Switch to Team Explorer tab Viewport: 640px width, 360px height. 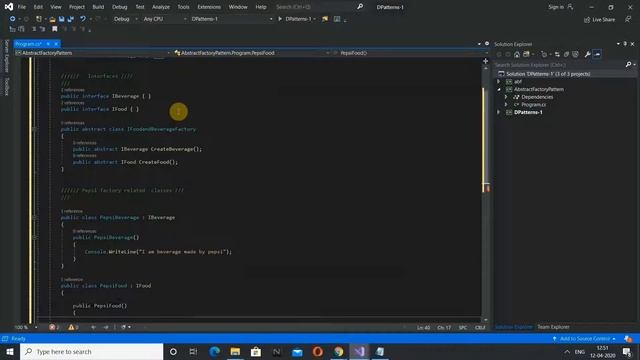pyautogui.click(x=553, y=327)
